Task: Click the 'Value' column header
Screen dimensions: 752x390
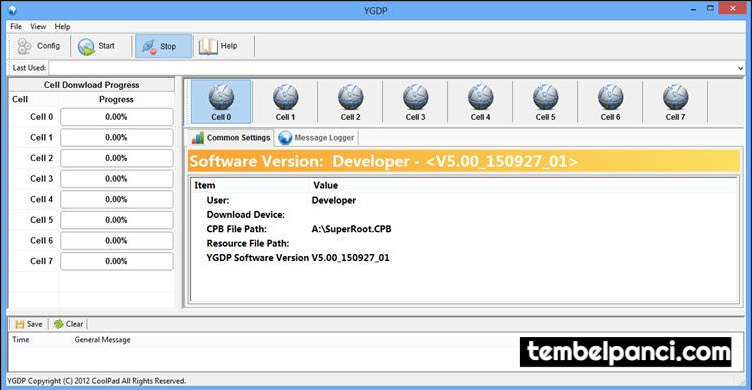Action: tap(326, 185)
